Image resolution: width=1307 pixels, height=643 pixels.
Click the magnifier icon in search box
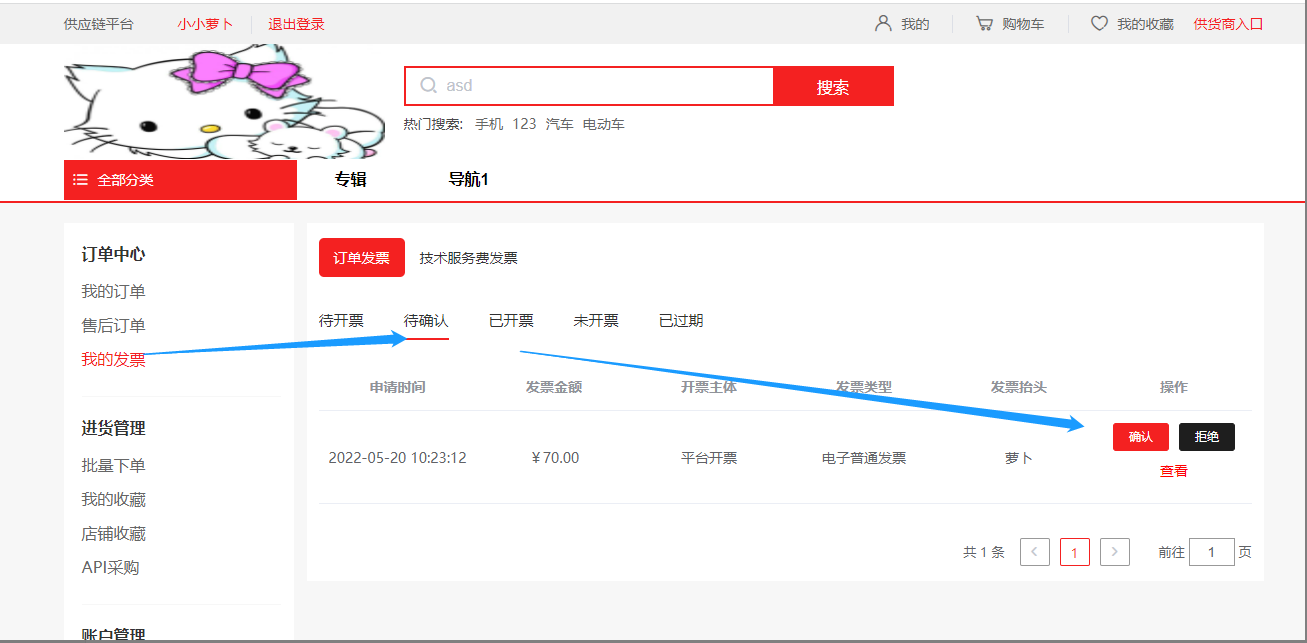pos(429,86)
